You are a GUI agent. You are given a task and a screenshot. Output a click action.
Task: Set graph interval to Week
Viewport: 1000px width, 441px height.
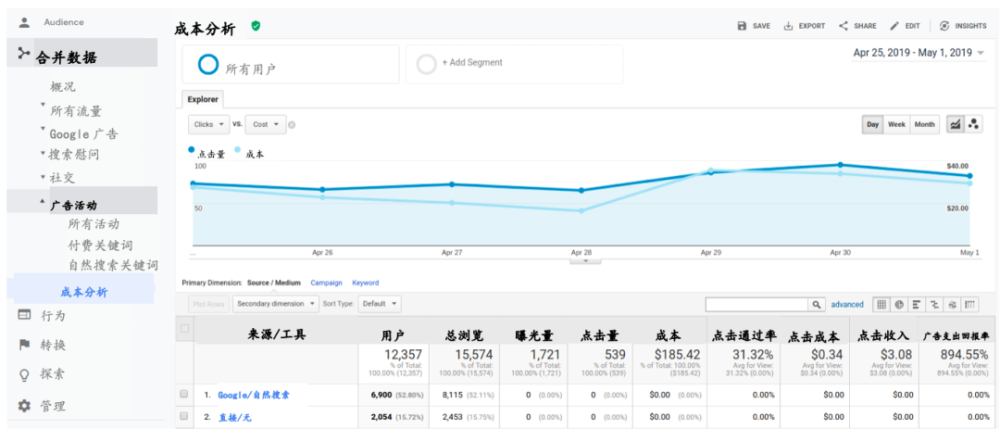[897, 124]
